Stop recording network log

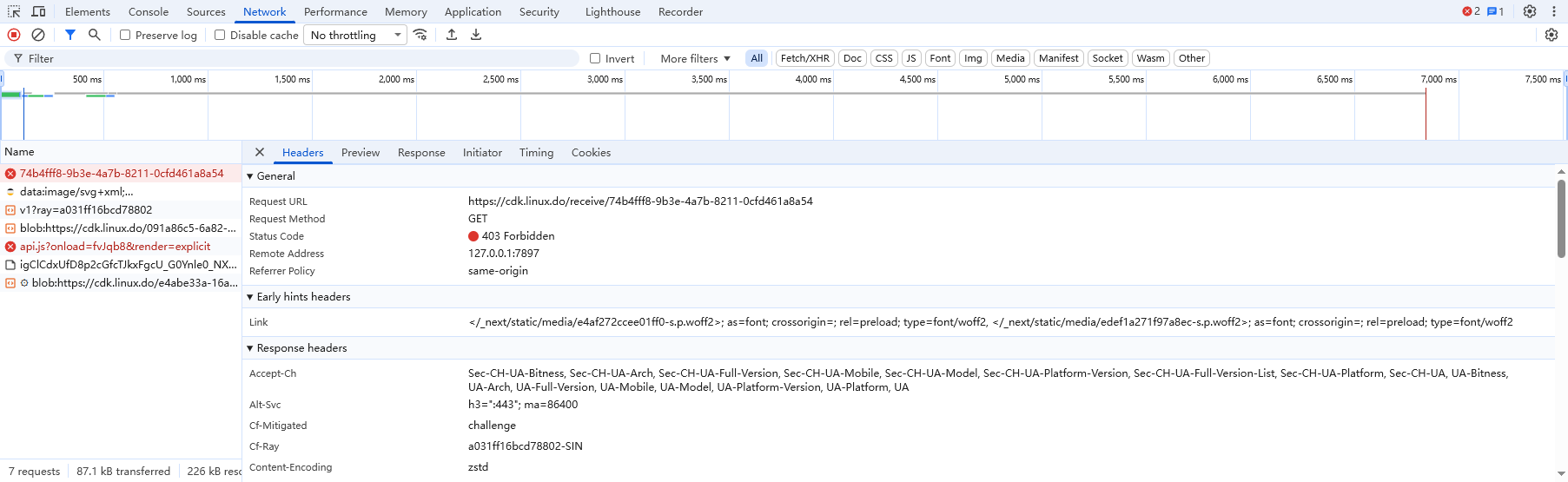pyautogui.click(x=14, y=35)
